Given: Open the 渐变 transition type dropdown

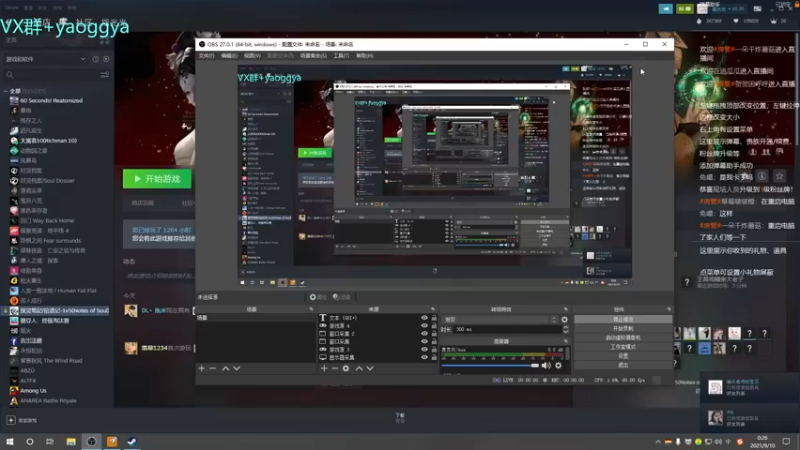Looking at the screenshot, I should (500, 320).
